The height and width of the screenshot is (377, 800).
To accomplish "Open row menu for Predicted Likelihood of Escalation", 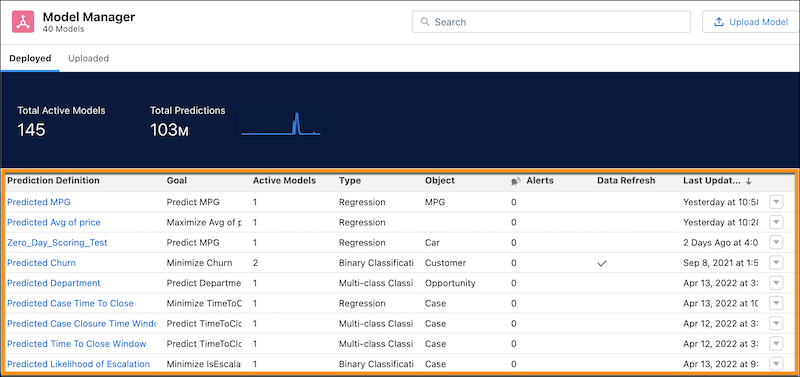I will coord(776,364).
